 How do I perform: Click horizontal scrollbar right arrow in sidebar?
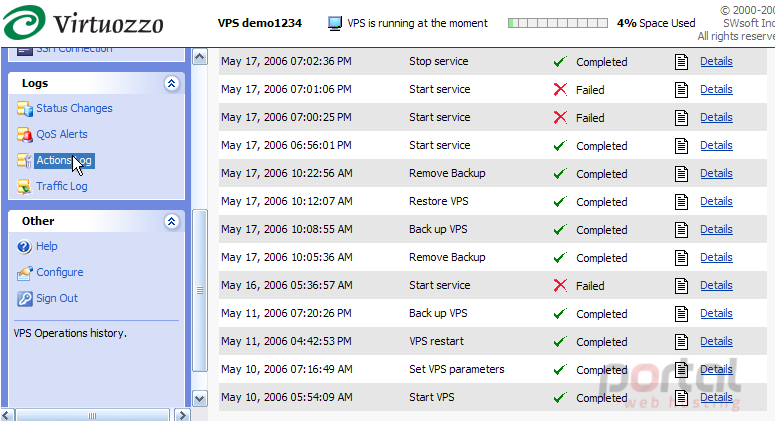(182, 415)
